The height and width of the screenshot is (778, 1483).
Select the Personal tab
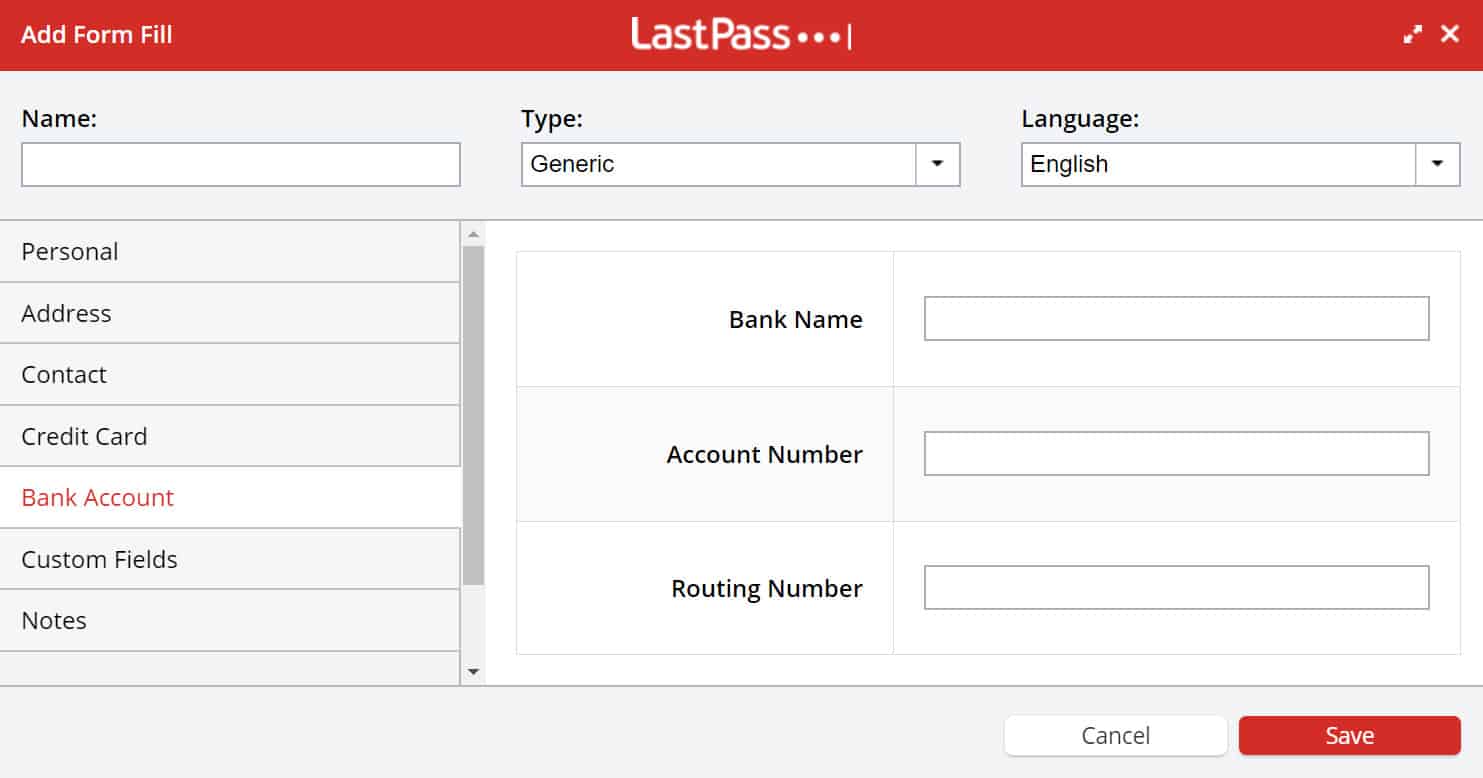[230, 252]
